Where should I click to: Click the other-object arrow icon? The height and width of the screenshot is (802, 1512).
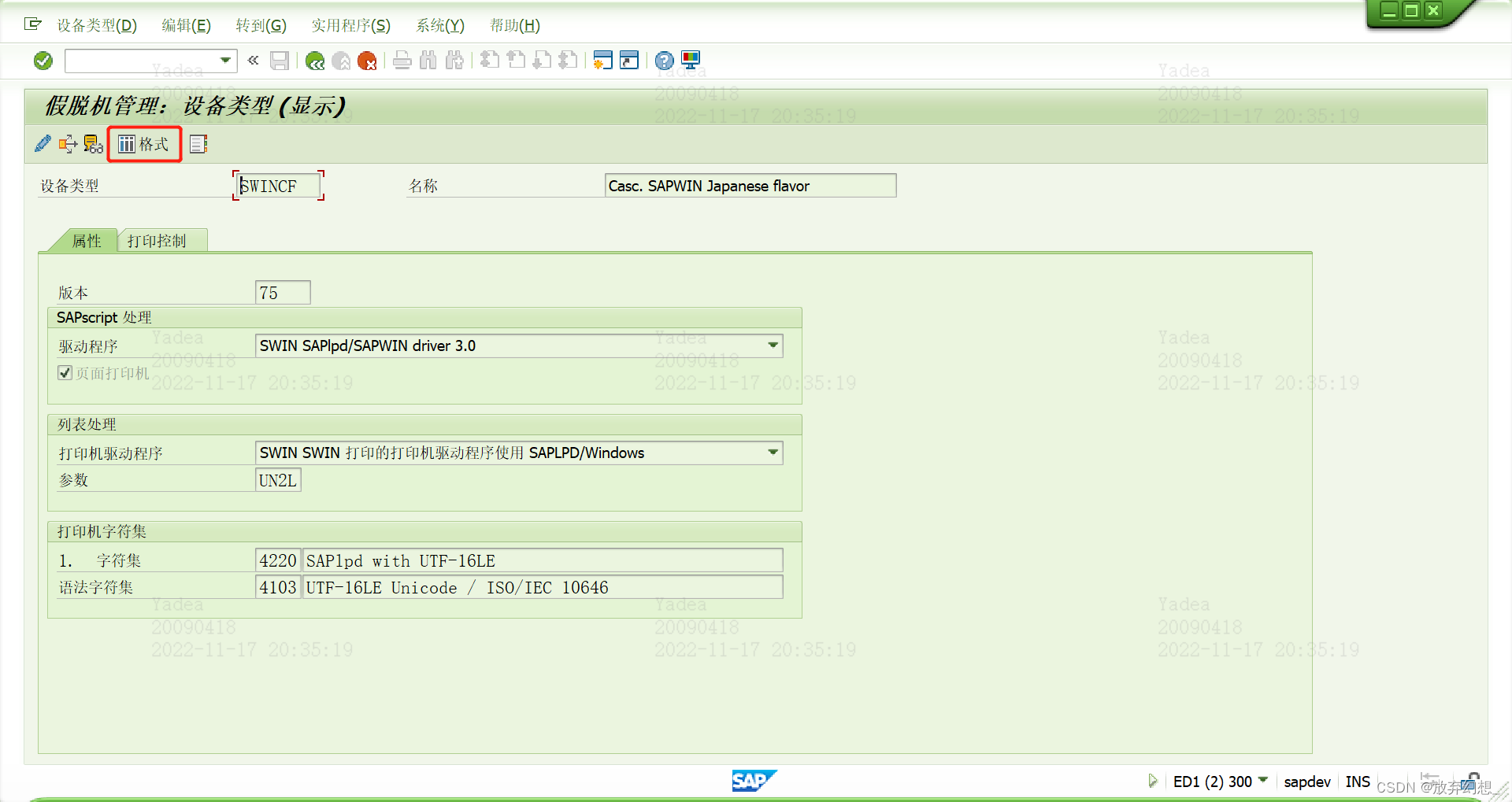[x=68, y=144]
